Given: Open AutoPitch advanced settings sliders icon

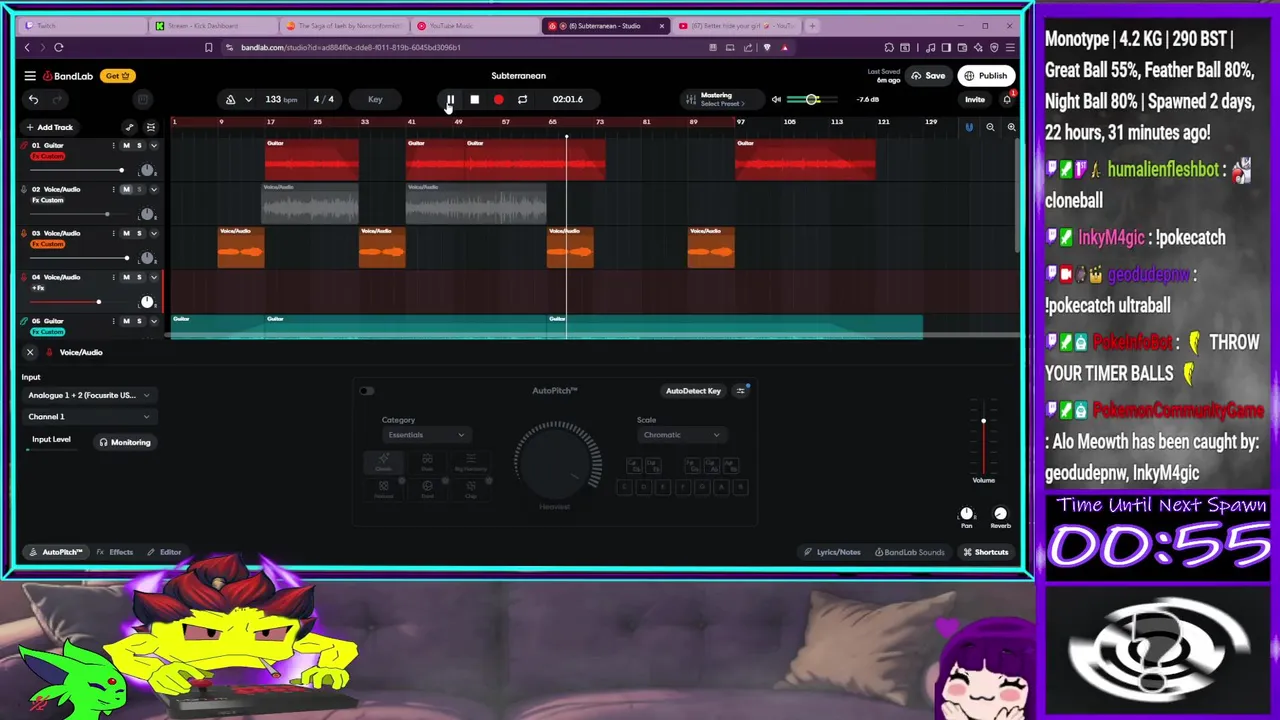Looking at the screenshot, I should point(740,391).
